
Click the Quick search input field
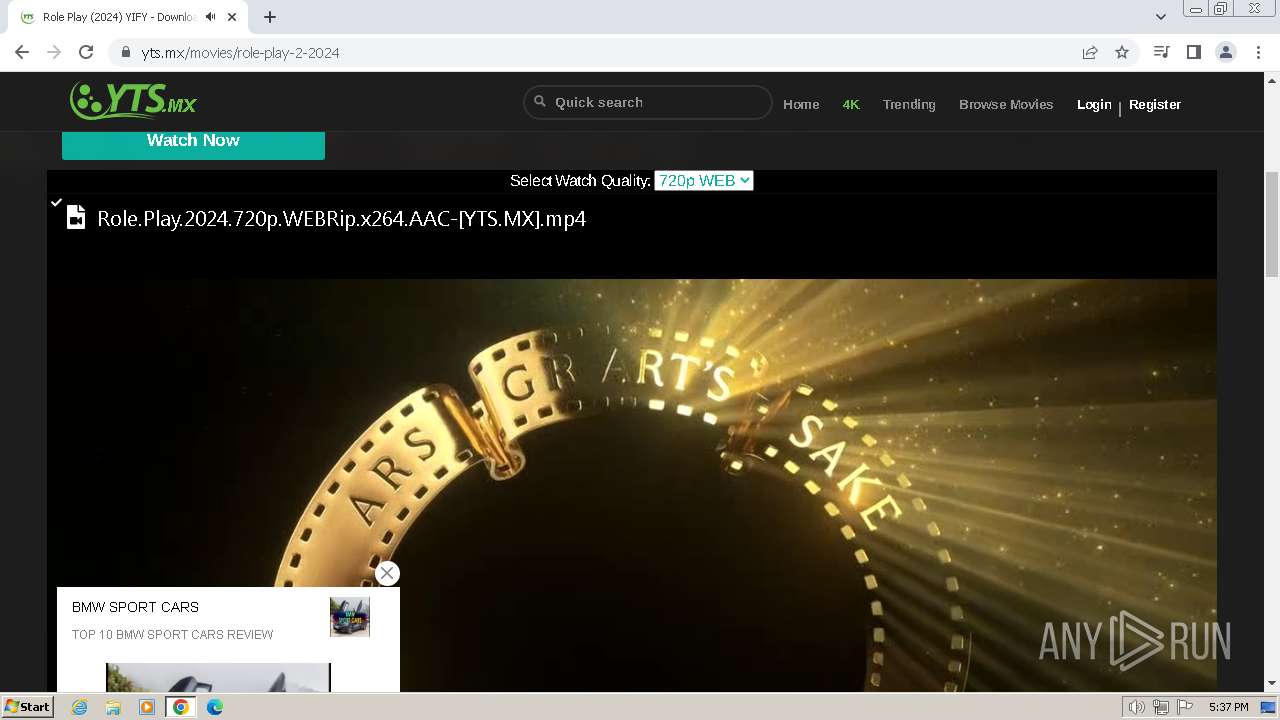tap(648, 102)
